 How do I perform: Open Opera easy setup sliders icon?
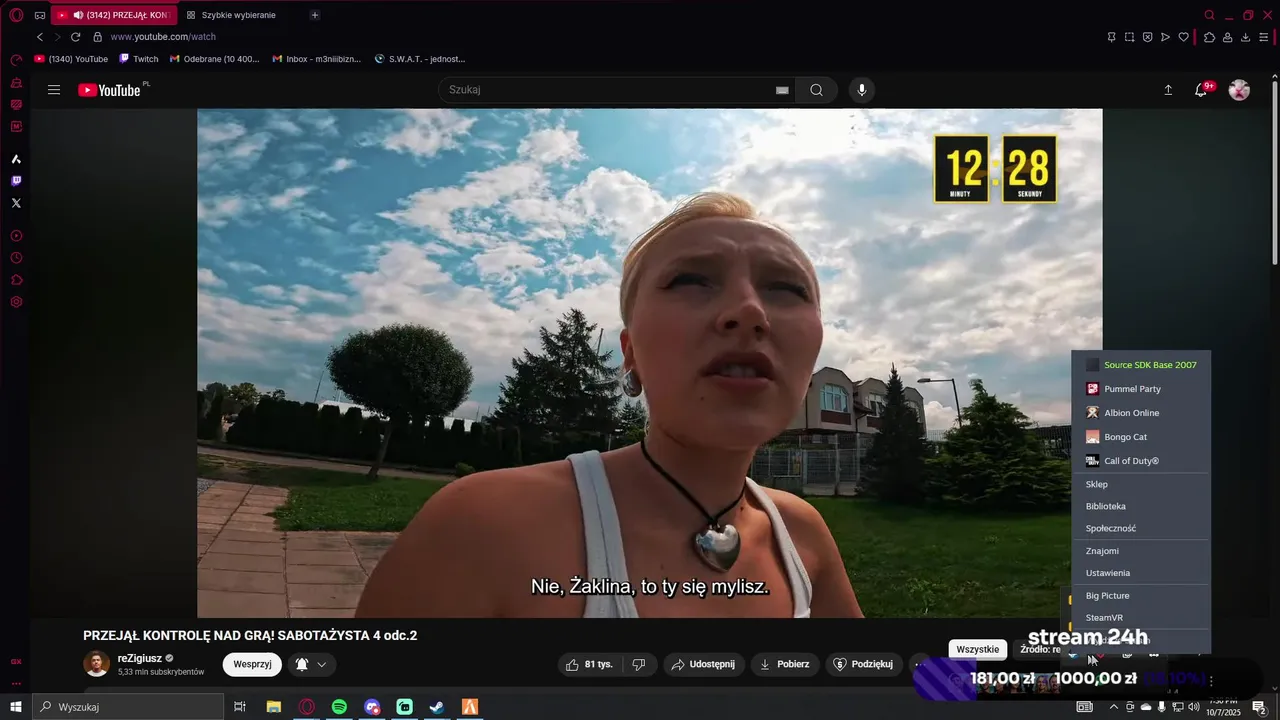(x=1264, y=37)
